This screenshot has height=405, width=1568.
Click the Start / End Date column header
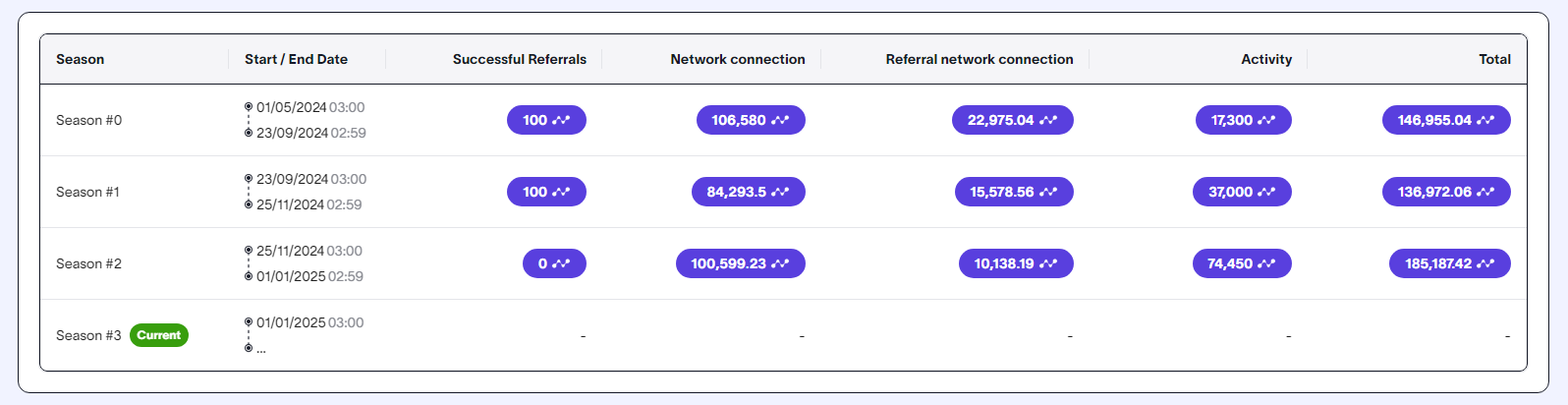click(296, 59)
